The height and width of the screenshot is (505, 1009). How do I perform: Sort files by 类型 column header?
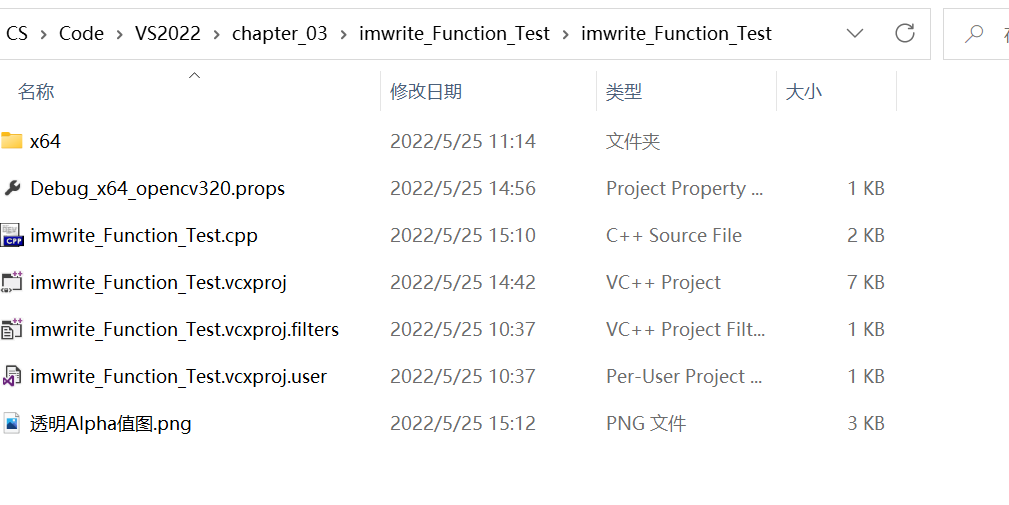[624, 92]
